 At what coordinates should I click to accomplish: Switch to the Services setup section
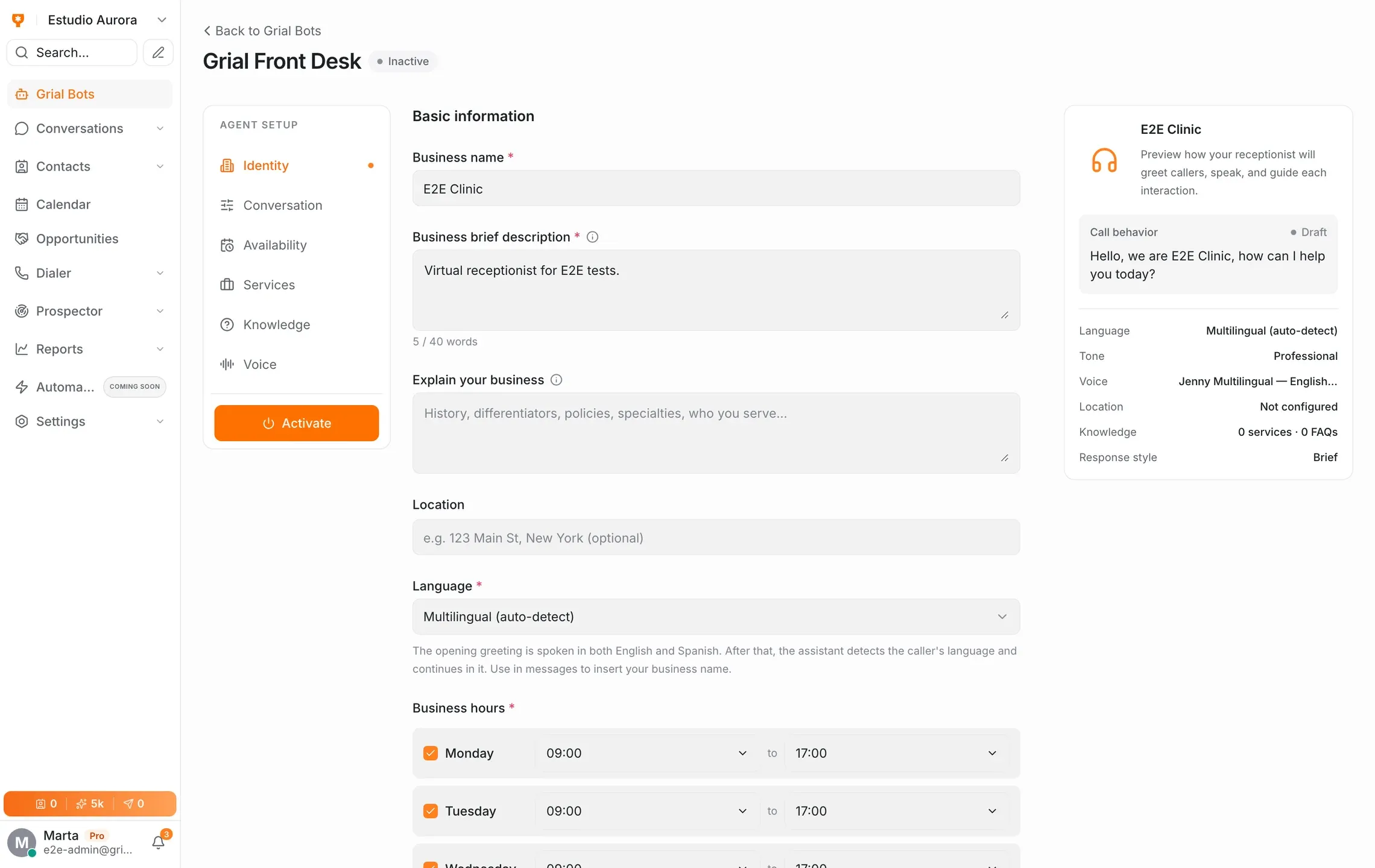click(297, 285)
